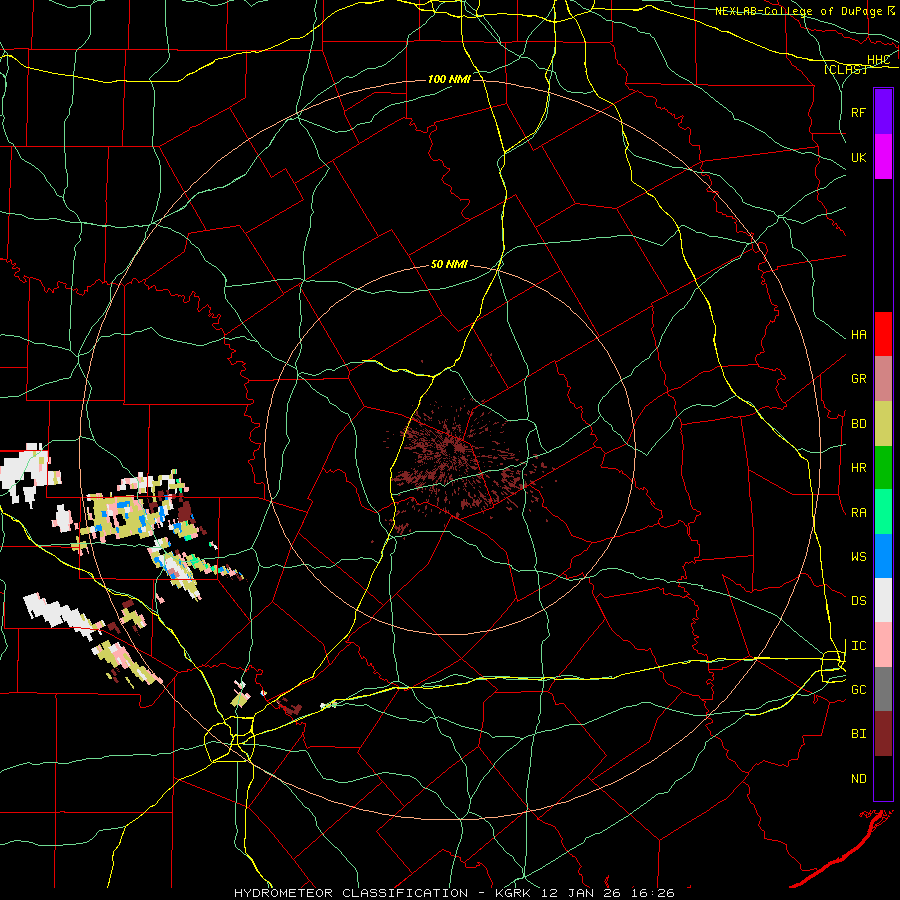Image resolution: width=900 pixels, height=900 pixels.
Task: Click the BD legend label
Action: (x=858, y=424)
